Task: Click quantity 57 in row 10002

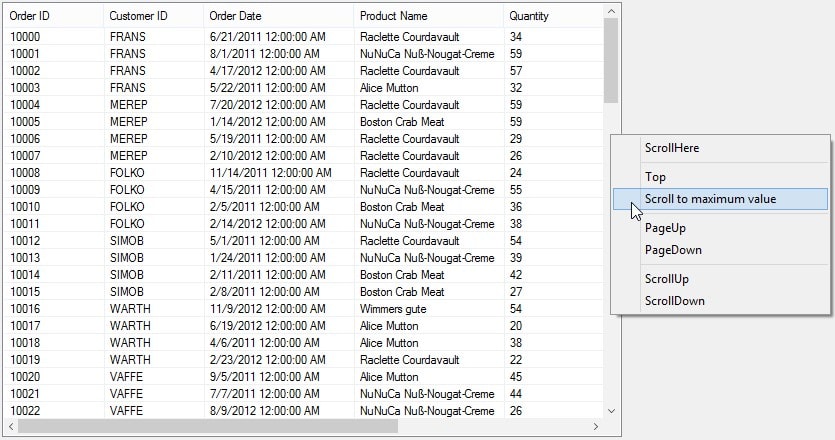Action: [x=554, y=71]
